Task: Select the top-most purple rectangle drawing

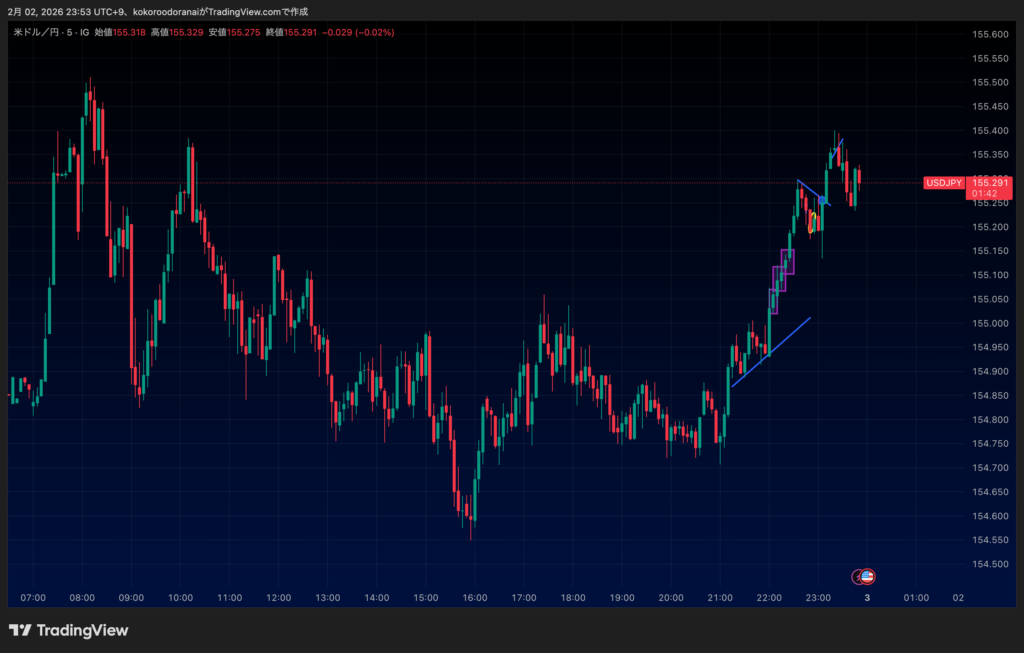Action: 788,261
